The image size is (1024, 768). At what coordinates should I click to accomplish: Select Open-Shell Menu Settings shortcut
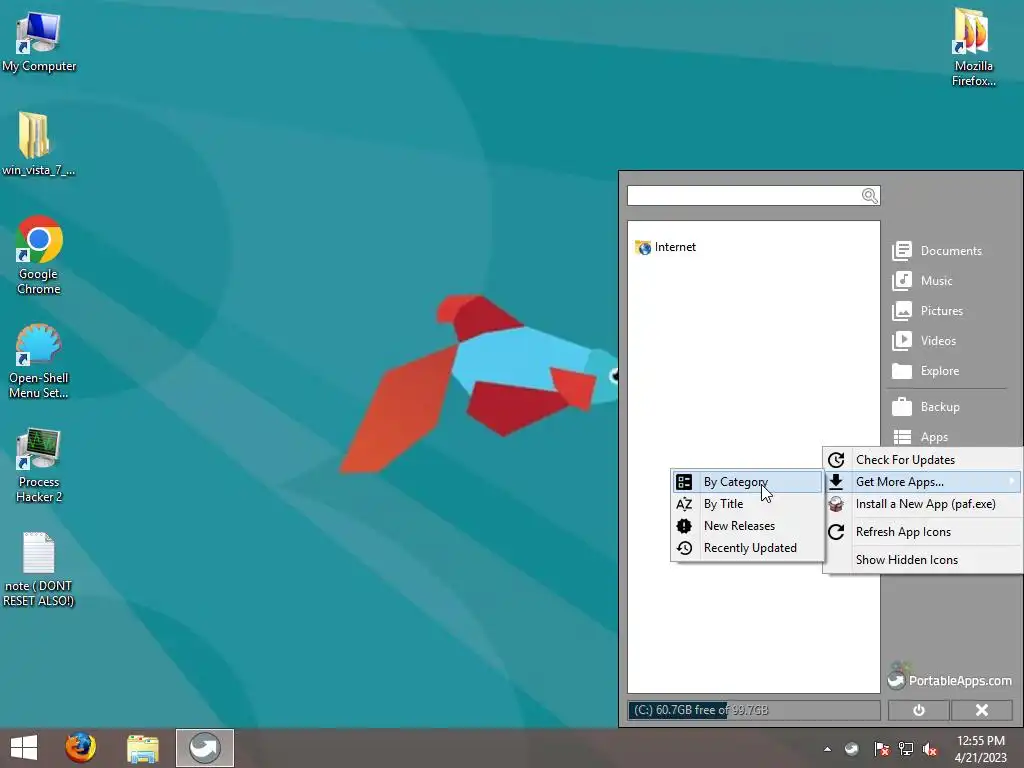tap(39, 361)
